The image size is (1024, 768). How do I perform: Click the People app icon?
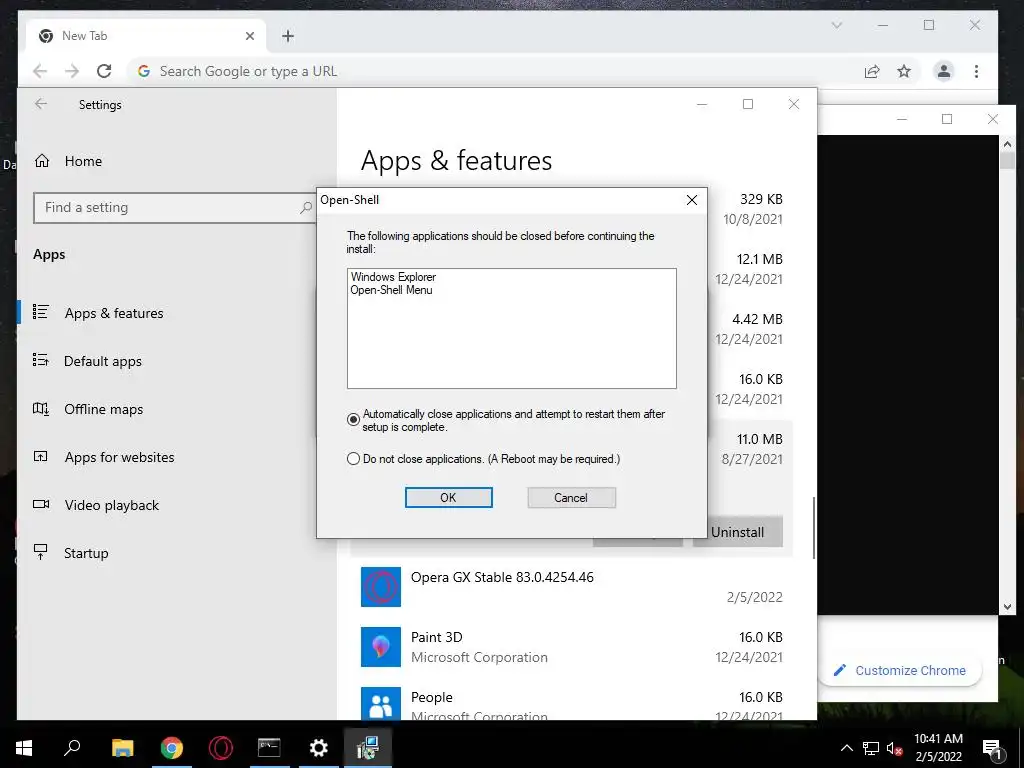pos(381,704)
